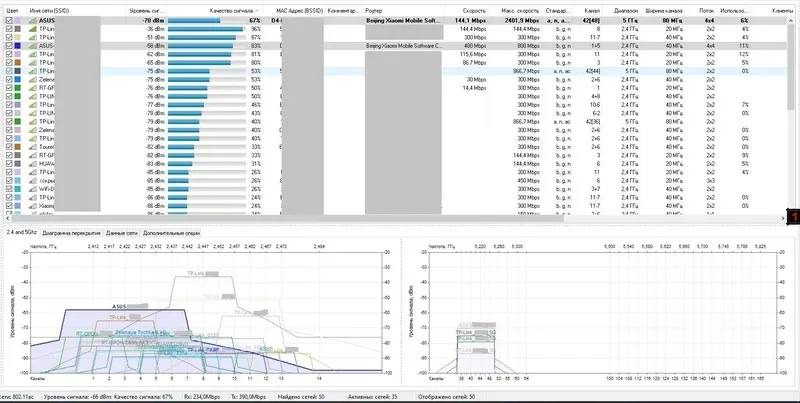Click signal icon of the WiFi-D network
800x403 pixels.
tap(33, 188)
